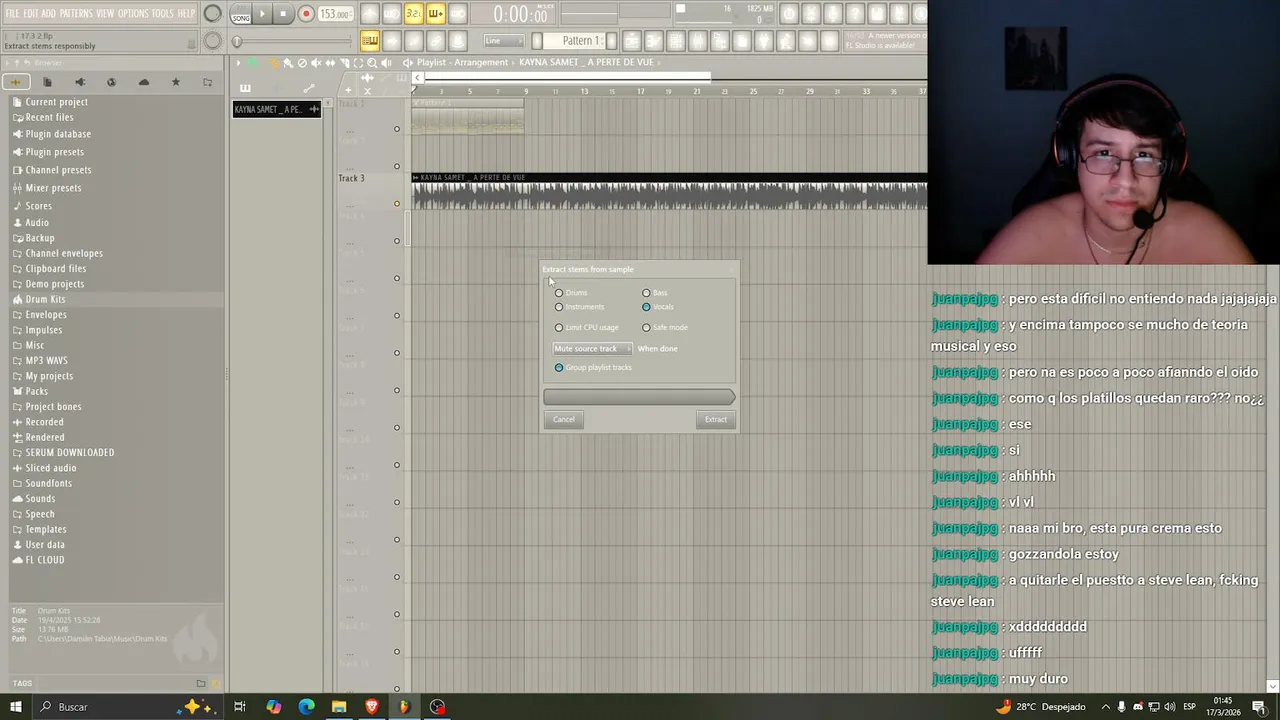
Task: Expand the Plugin database folder
Action: tap(58, 134)
